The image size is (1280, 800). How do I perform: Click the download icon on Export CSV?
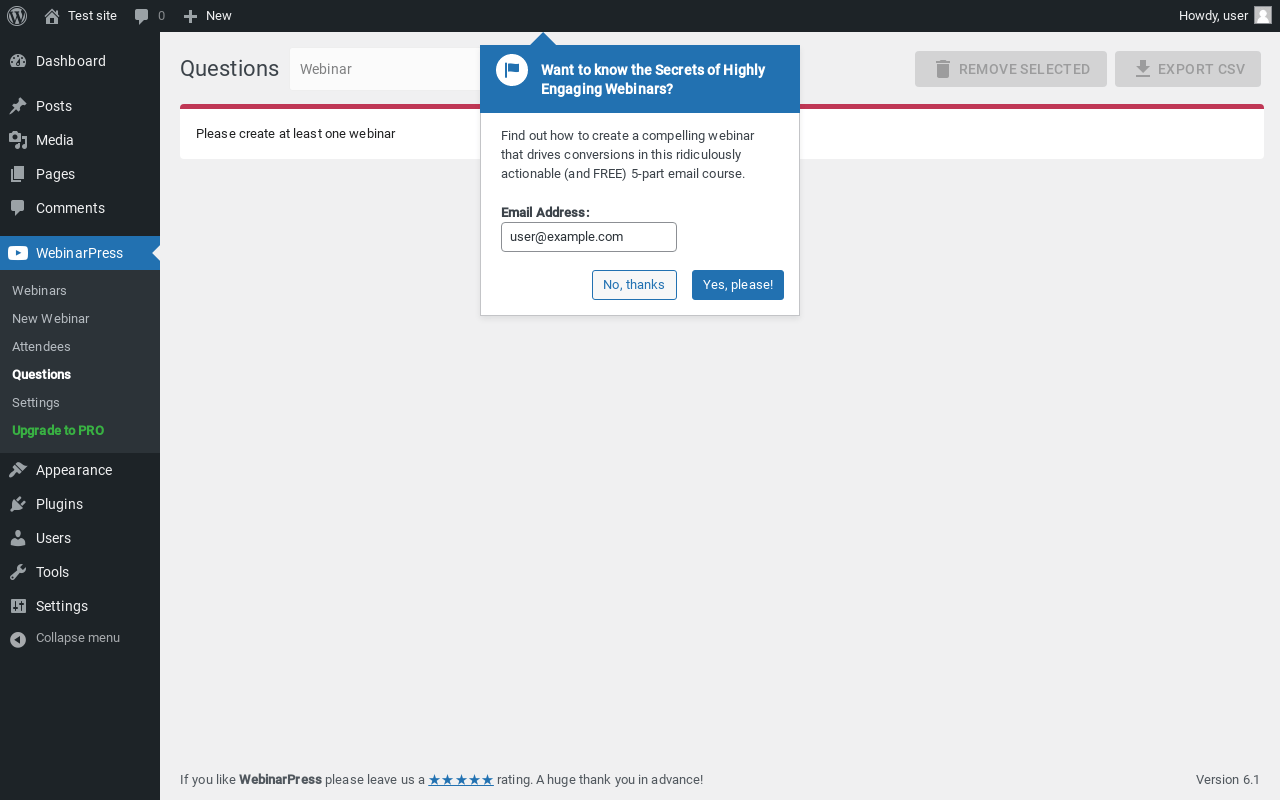point(1142,69)
